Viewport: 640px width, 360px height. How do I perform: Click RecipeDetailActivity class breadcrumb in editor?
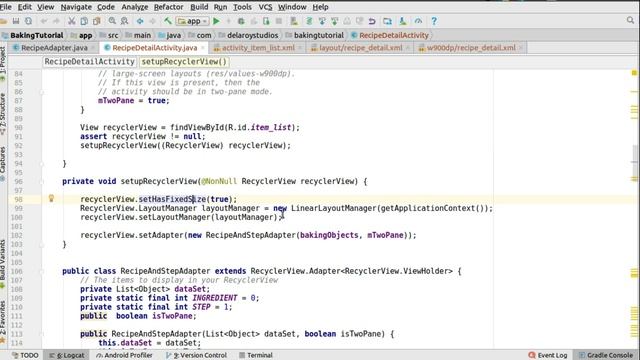[89, 62]
